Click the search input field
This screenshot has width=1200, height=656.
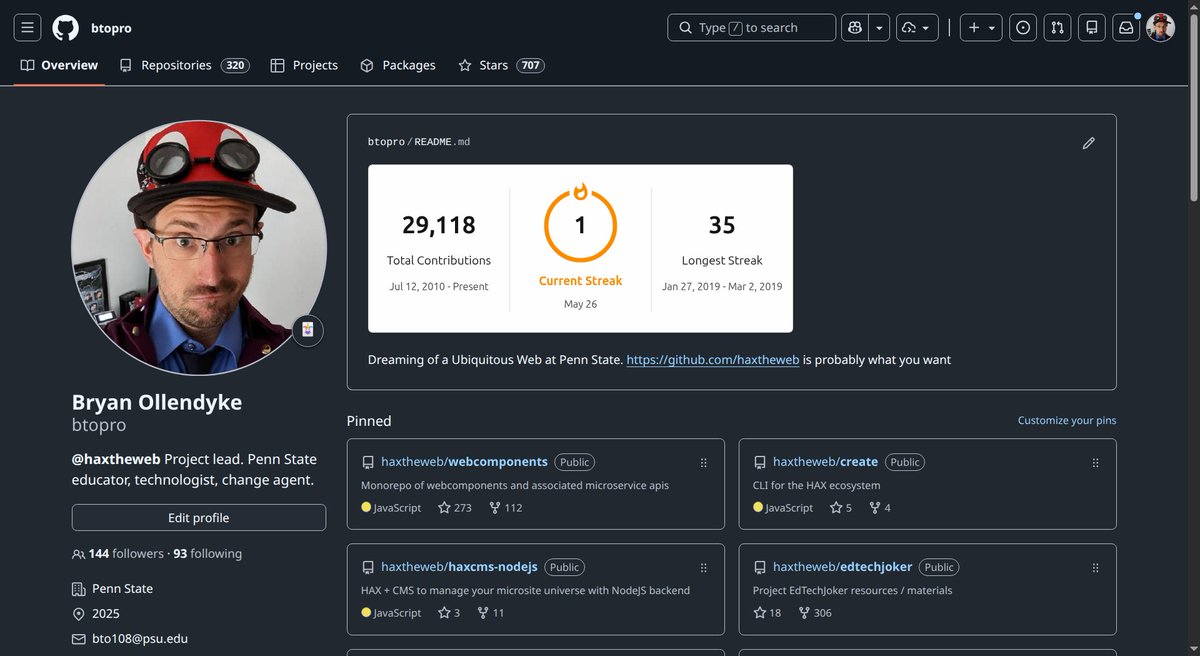click(751, 28)
